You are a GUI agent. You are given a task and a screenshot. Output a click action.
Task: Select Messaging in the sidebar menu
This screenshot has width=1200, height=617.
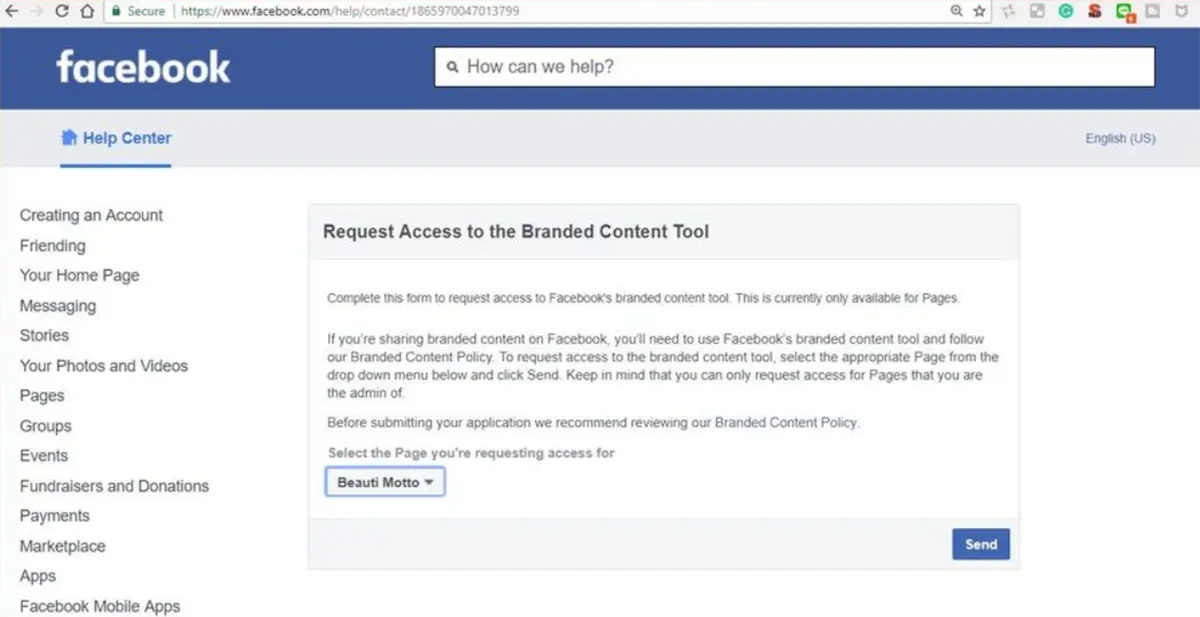tap(58, 305)
